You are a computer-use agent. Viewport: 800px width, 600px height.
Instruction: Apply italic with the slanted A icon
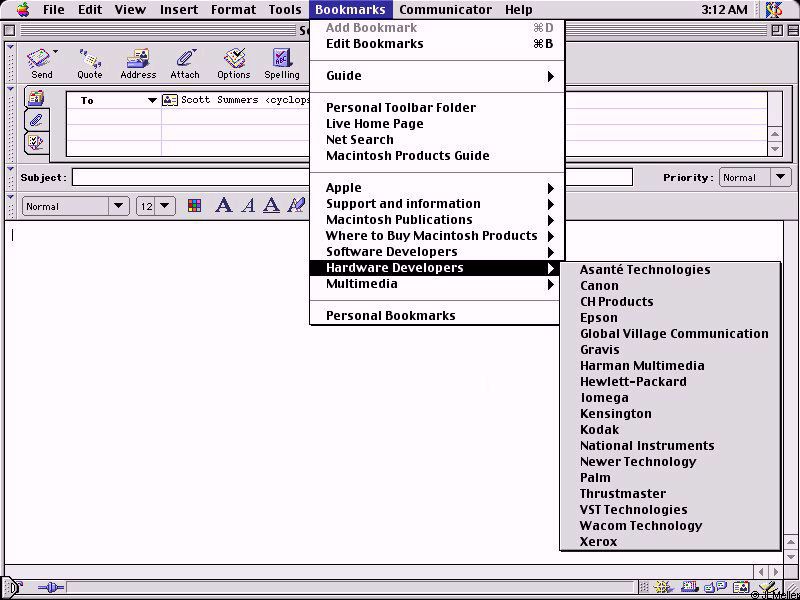[248, 206]
